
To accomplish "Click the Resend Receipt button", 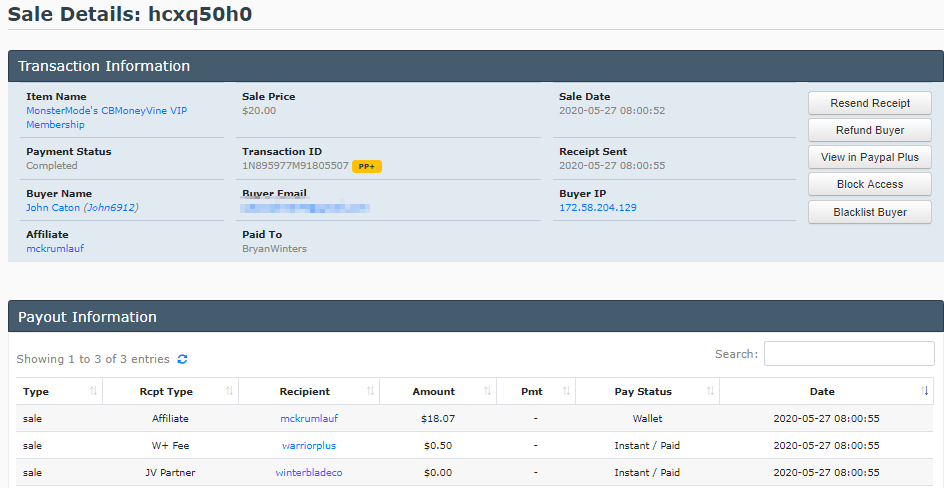I will (x=870, y=103).
